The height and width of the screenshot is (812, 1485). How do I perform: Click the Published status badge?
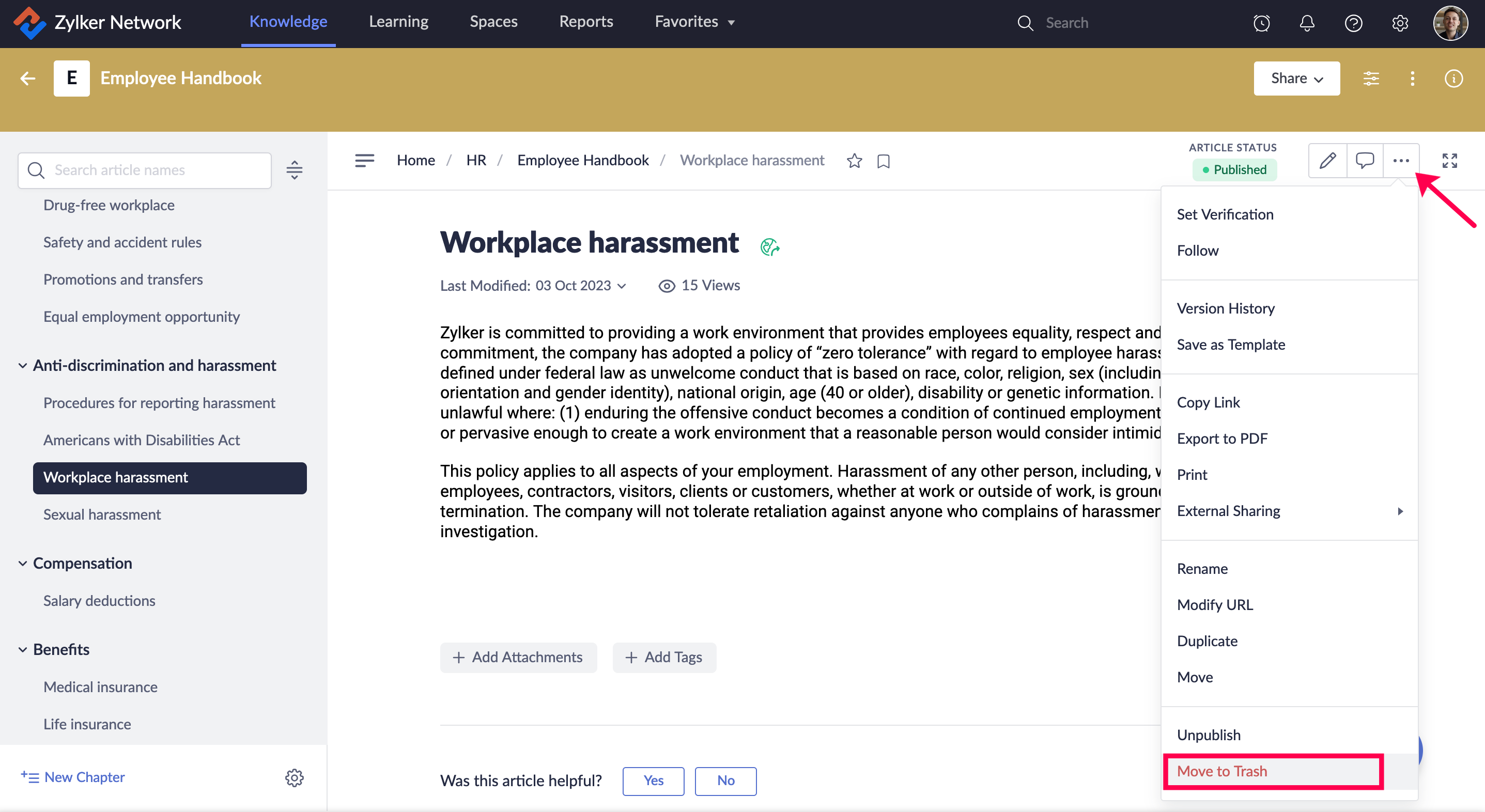pos(1234,169)
